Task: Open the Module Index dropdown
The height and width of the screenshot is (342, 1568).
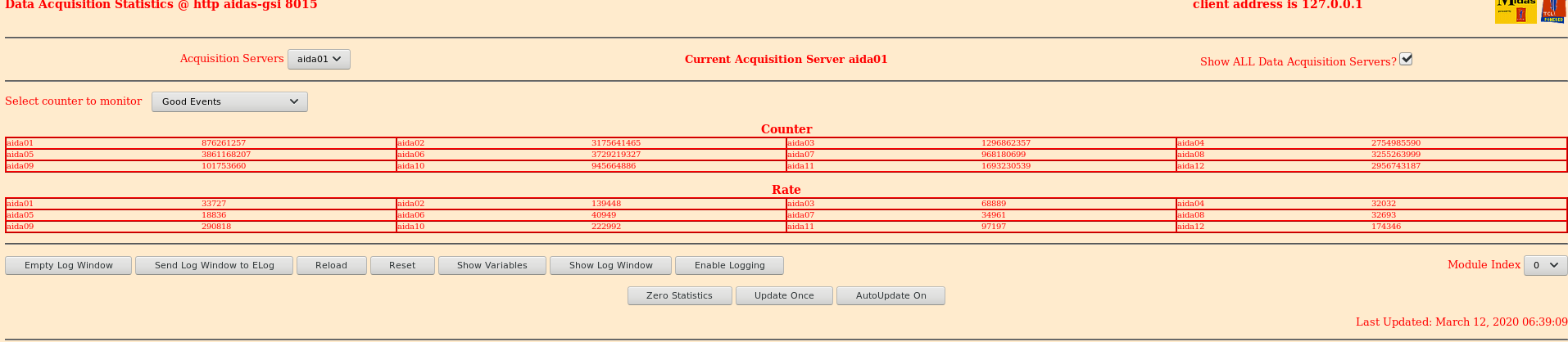Action: (x=1545, y=265)
